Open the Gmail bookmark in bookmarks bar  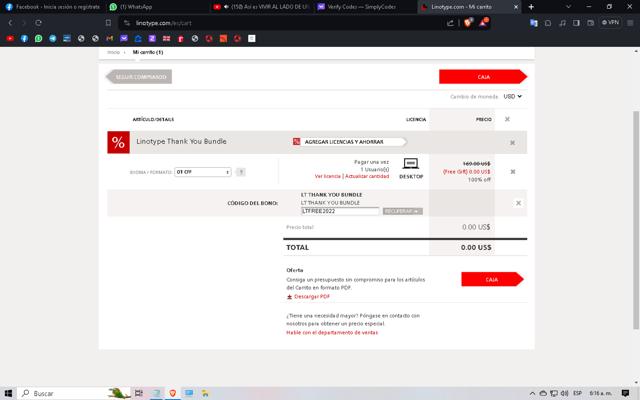(x=109, y=38)
